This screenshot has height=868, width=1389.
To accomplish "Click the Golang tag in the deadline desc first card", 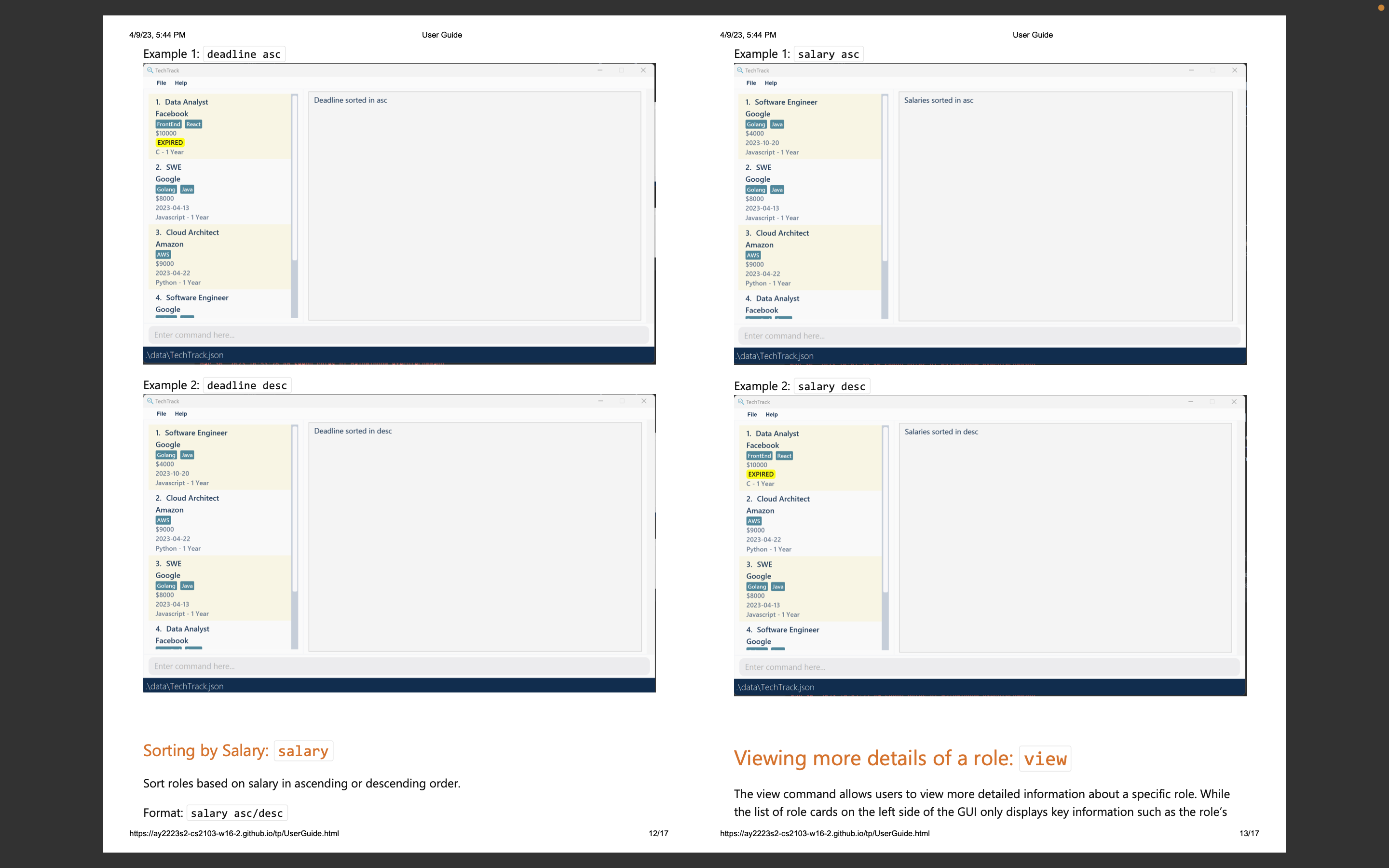I will pyautogui.click(x=166, y=455).
